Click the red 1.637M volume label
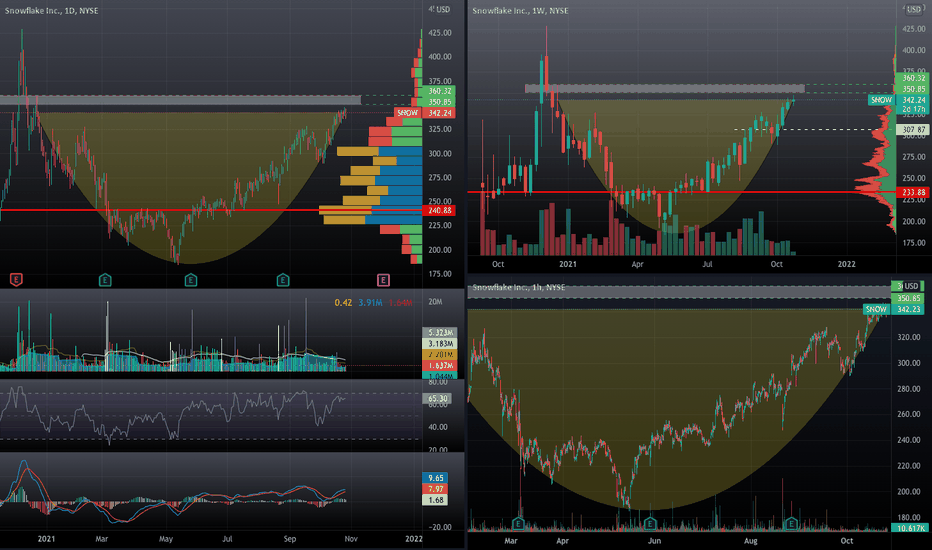This screenshot has width=932, height=550. [x=440, y=366]
